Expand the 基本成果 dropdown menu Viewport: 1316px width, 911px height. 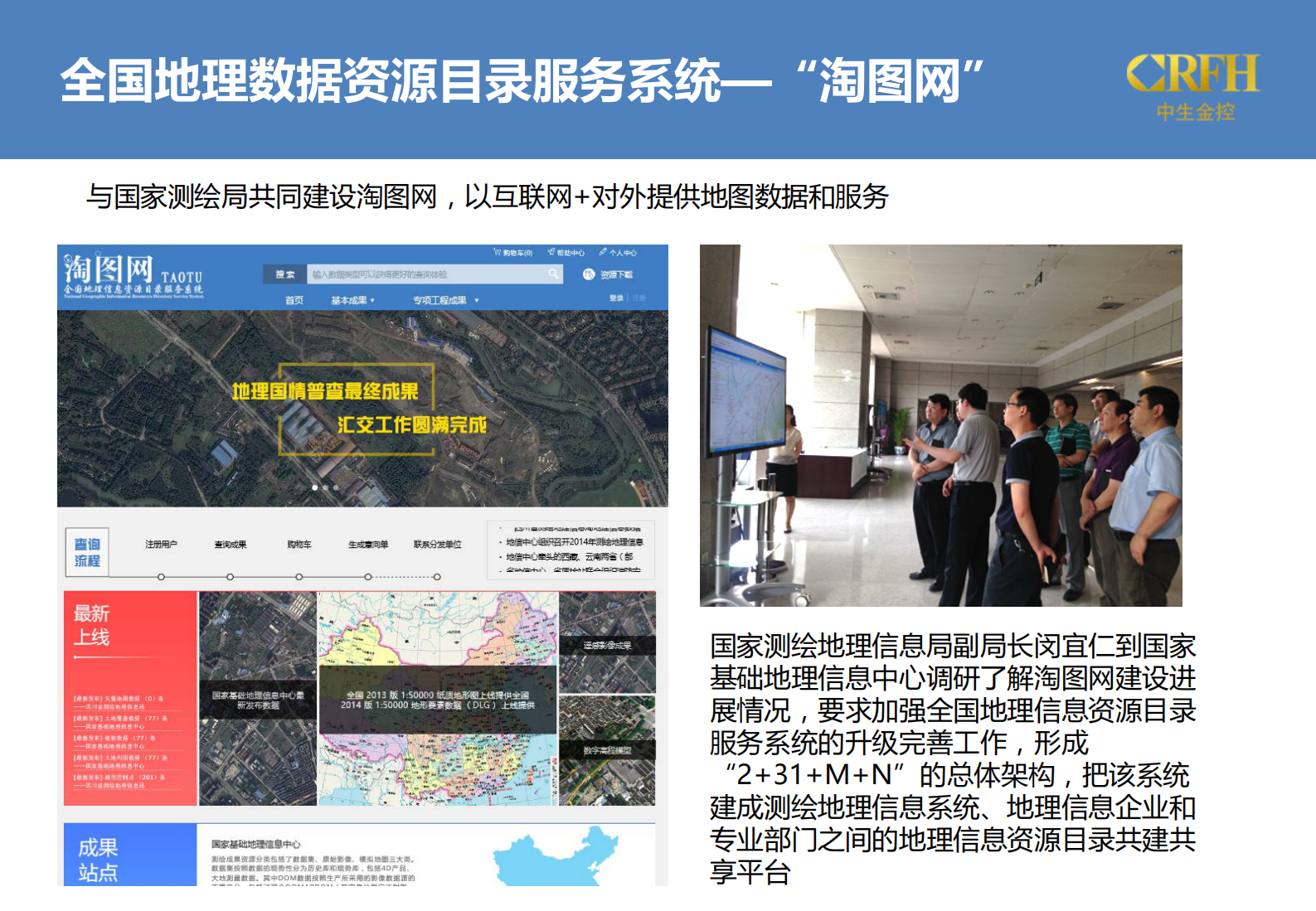[x=353, y=300]
